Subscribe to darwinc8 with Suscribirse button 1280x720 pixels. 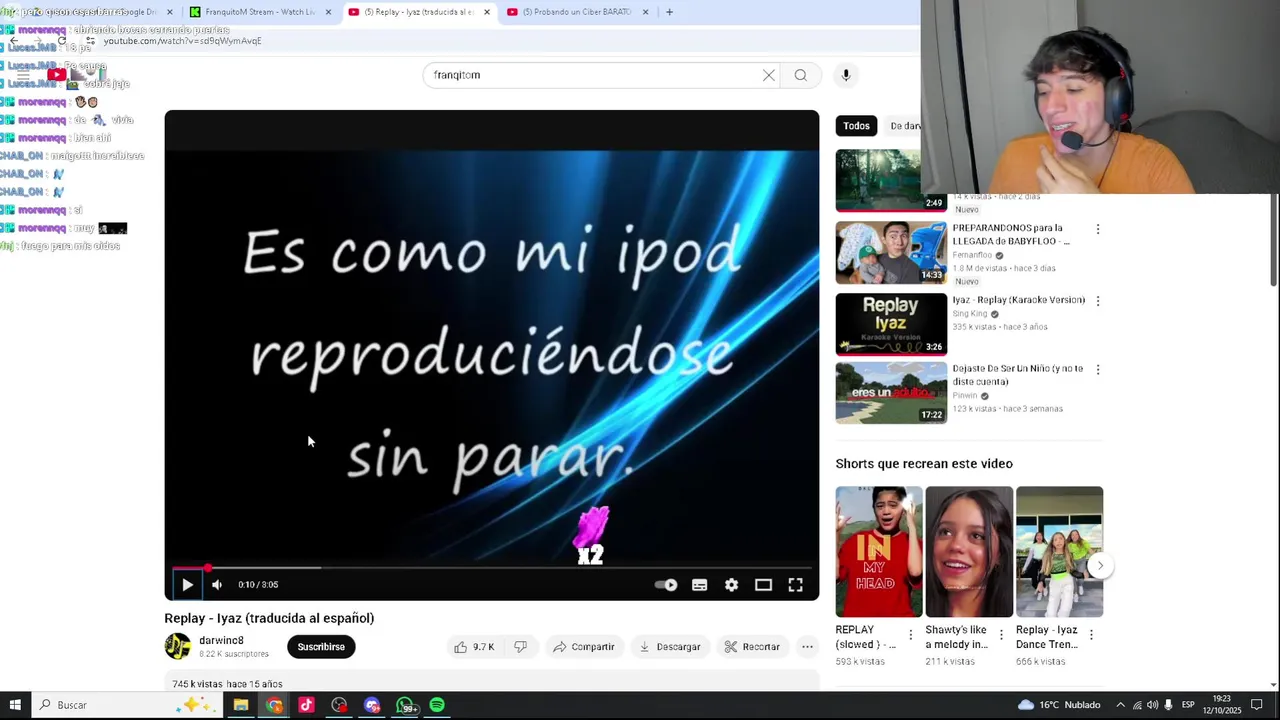(x=321, y=647)
